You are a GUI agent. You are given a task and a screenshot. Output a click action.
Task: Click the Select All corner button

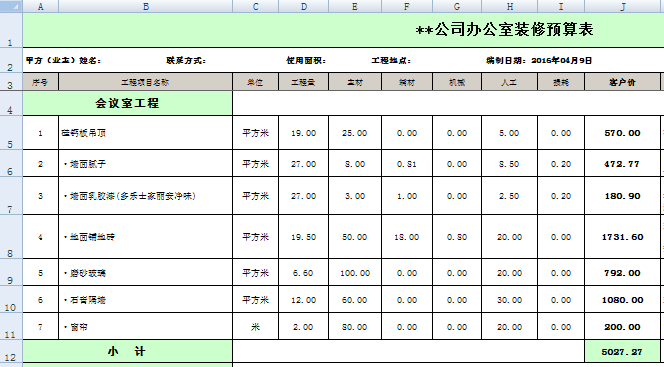click(x=11, y=6)
